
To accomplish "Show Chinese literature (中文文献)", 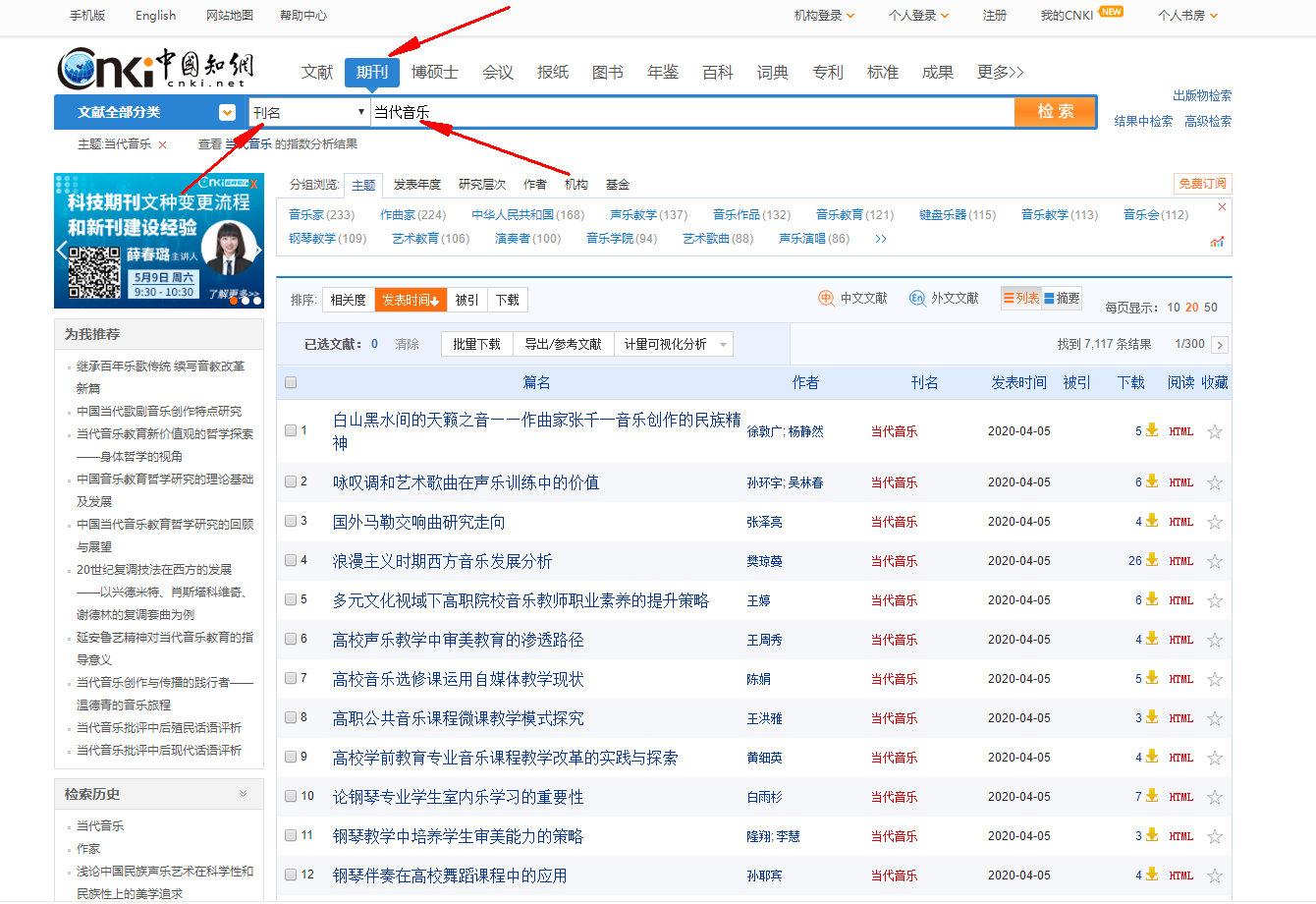I will (853, 298).
